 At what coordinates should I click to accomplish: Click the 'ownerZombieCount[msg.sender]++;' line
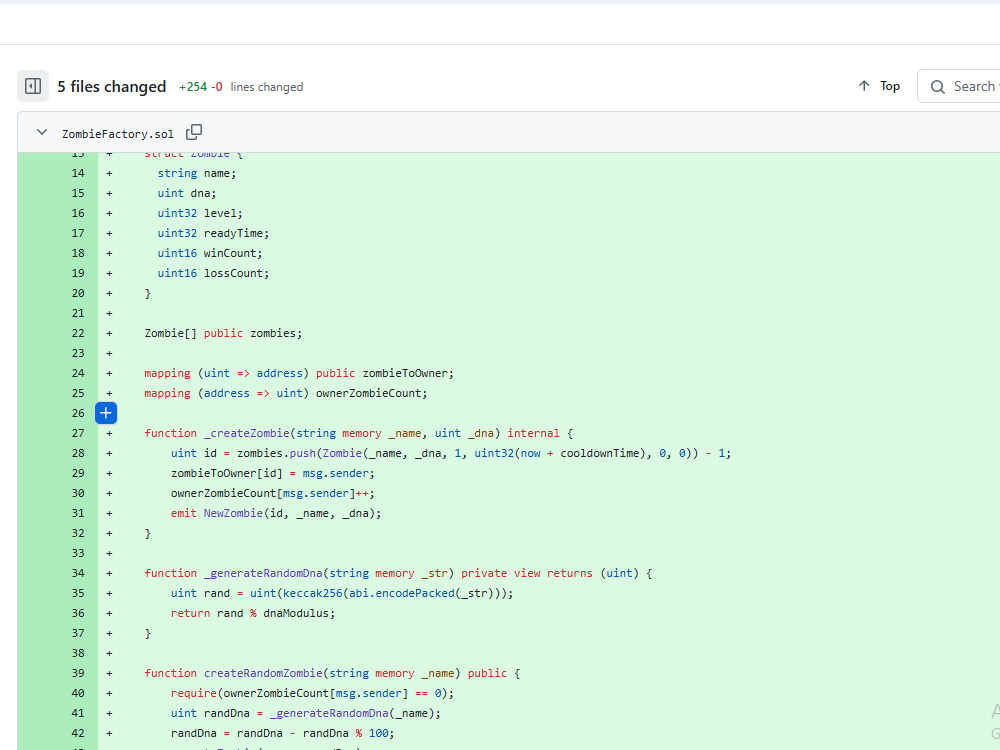click(272, 493)
